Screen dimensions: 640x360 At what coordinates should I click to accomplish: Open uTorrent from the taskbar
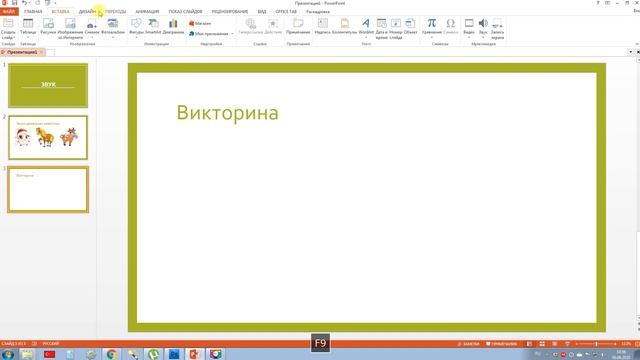(x=153, y=354)
